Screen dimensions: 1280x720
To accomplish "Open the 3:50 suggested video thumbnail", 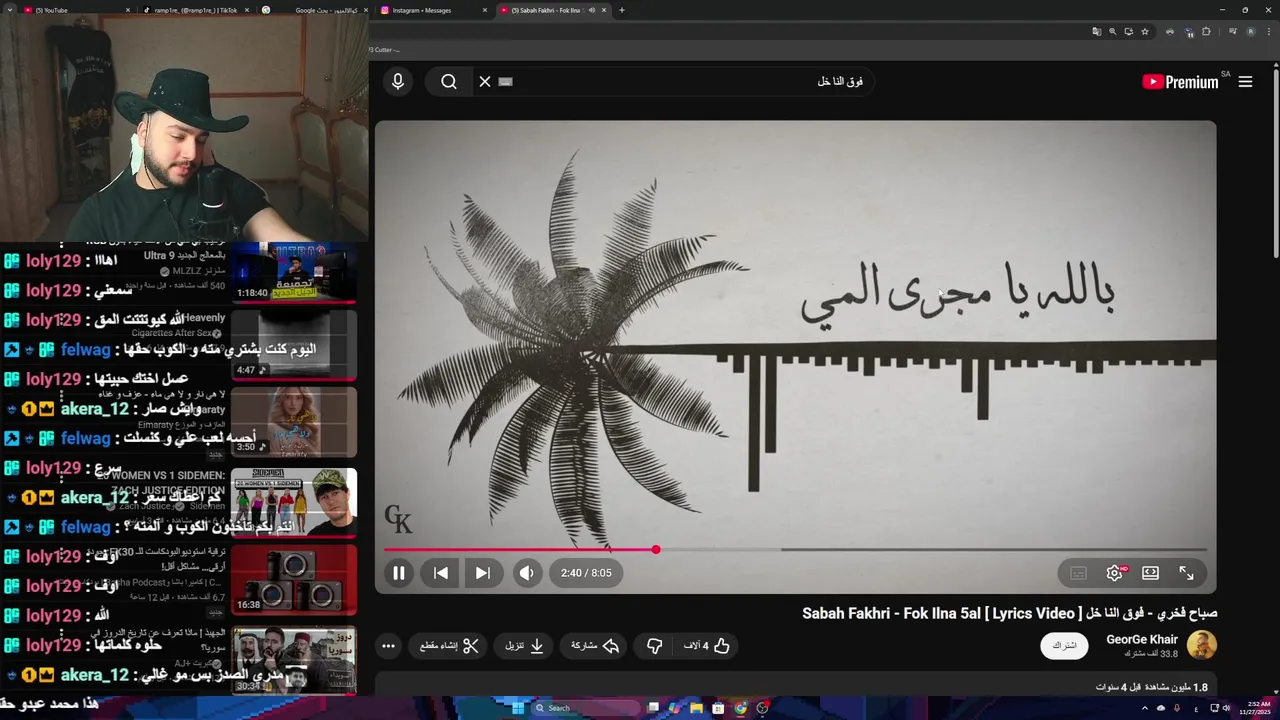I will [294, 423].
